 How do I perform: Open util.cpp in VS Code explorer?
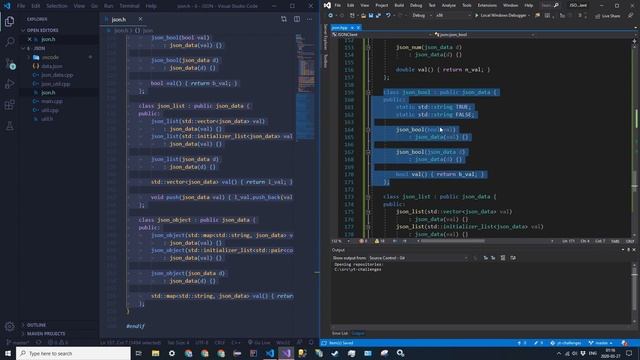click(x=50, y=110)
